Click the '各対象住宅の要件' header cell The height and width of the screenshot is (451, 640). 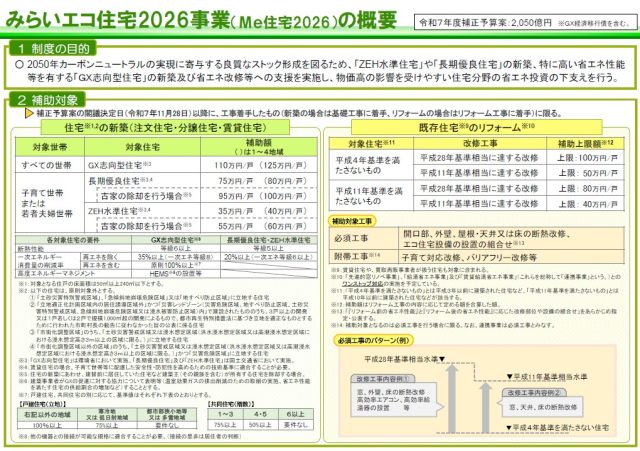[73, 240]
